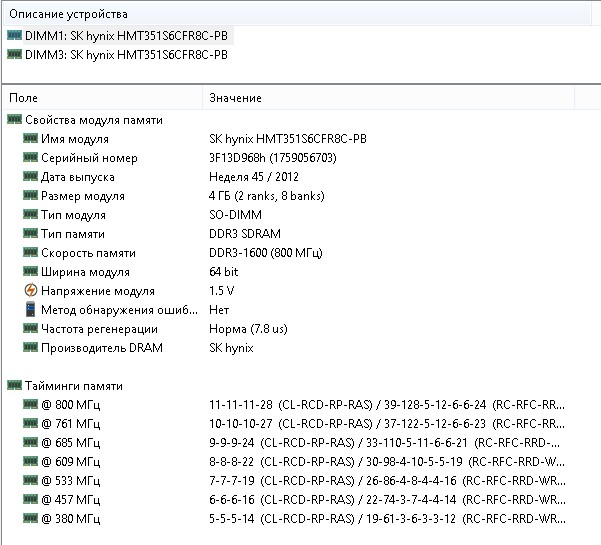Screen dimensions: 601x545
Task: Select the 'Скорость памяти' field label
Action: (x=89, y=253)
